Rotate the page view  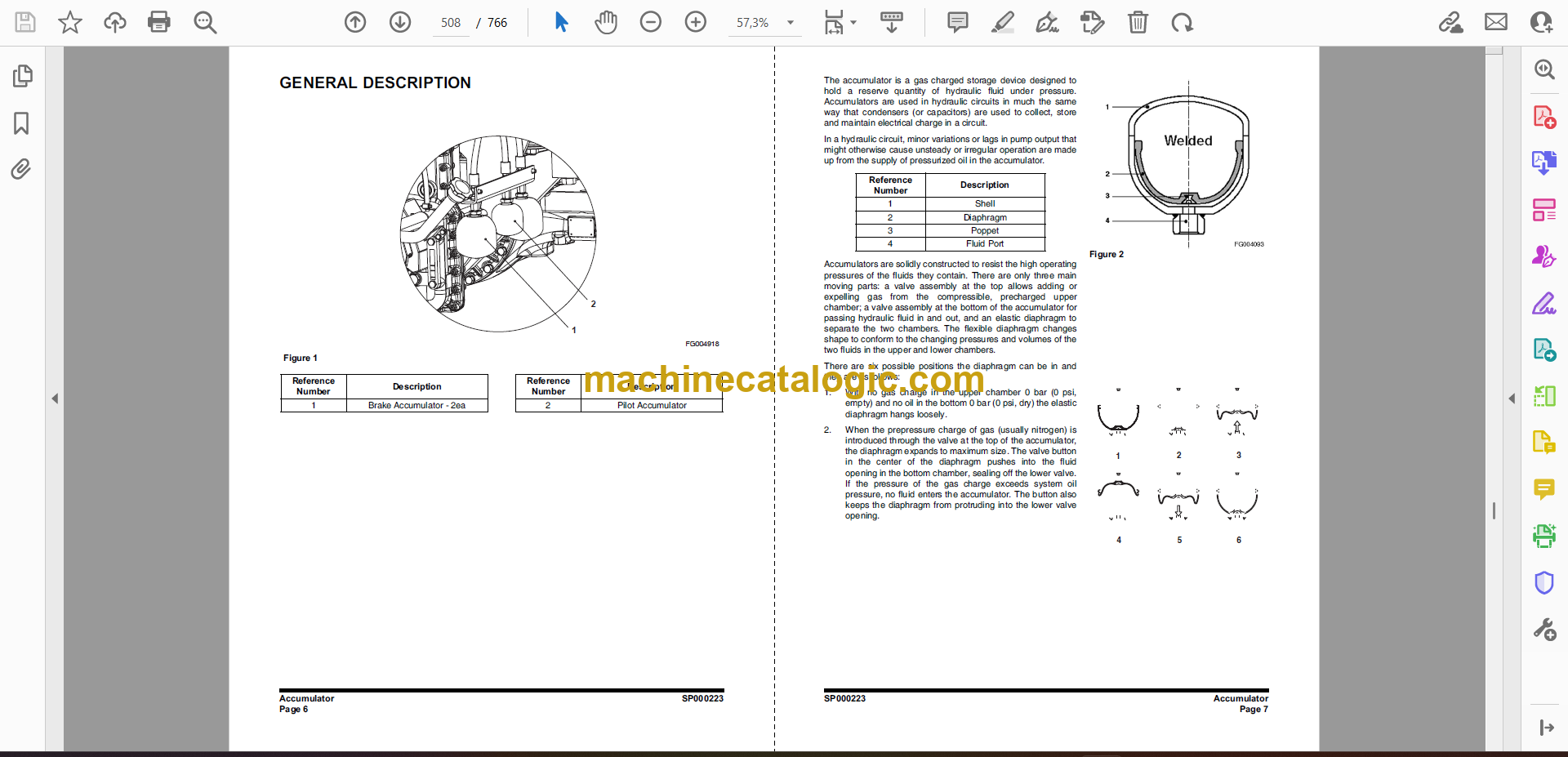1182,22
